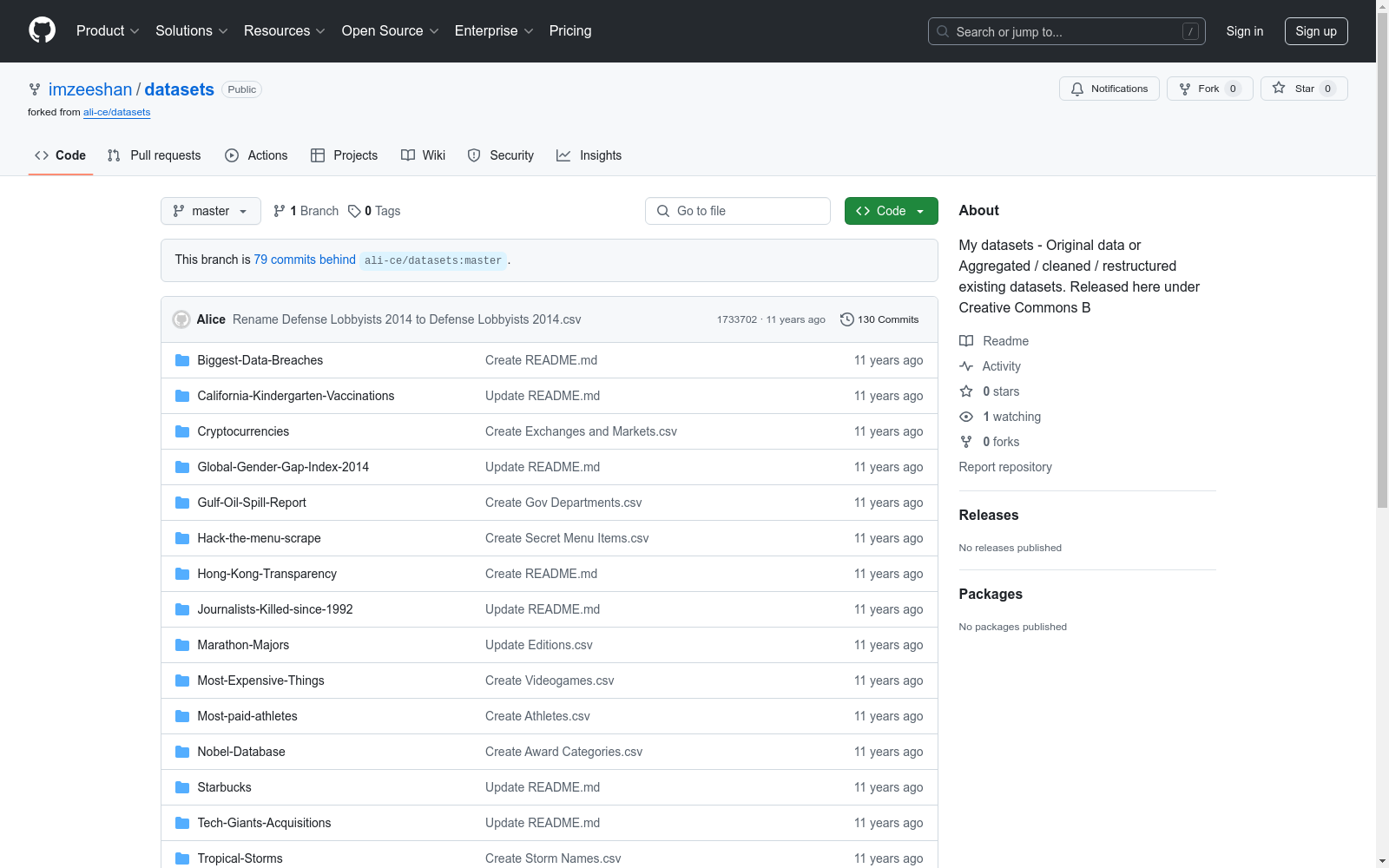Click the Releases heading link
The height and width of the screenshot is (868, 1389).
coord(989,515)
